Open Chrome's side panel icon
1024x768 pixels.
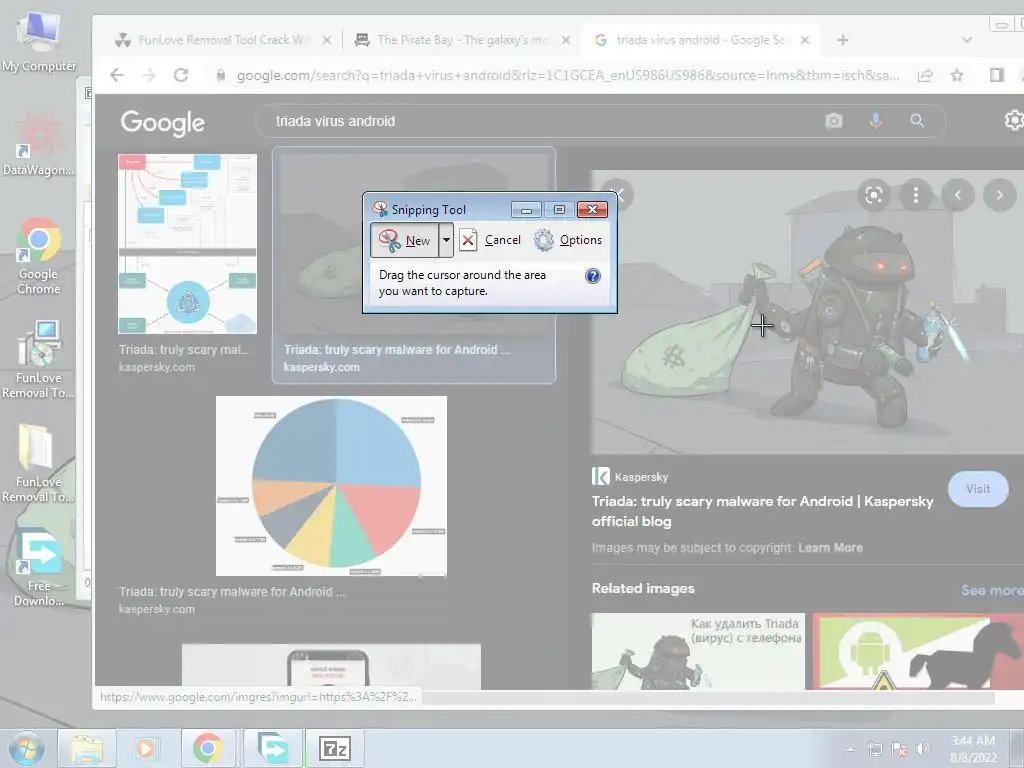(997, 75)
